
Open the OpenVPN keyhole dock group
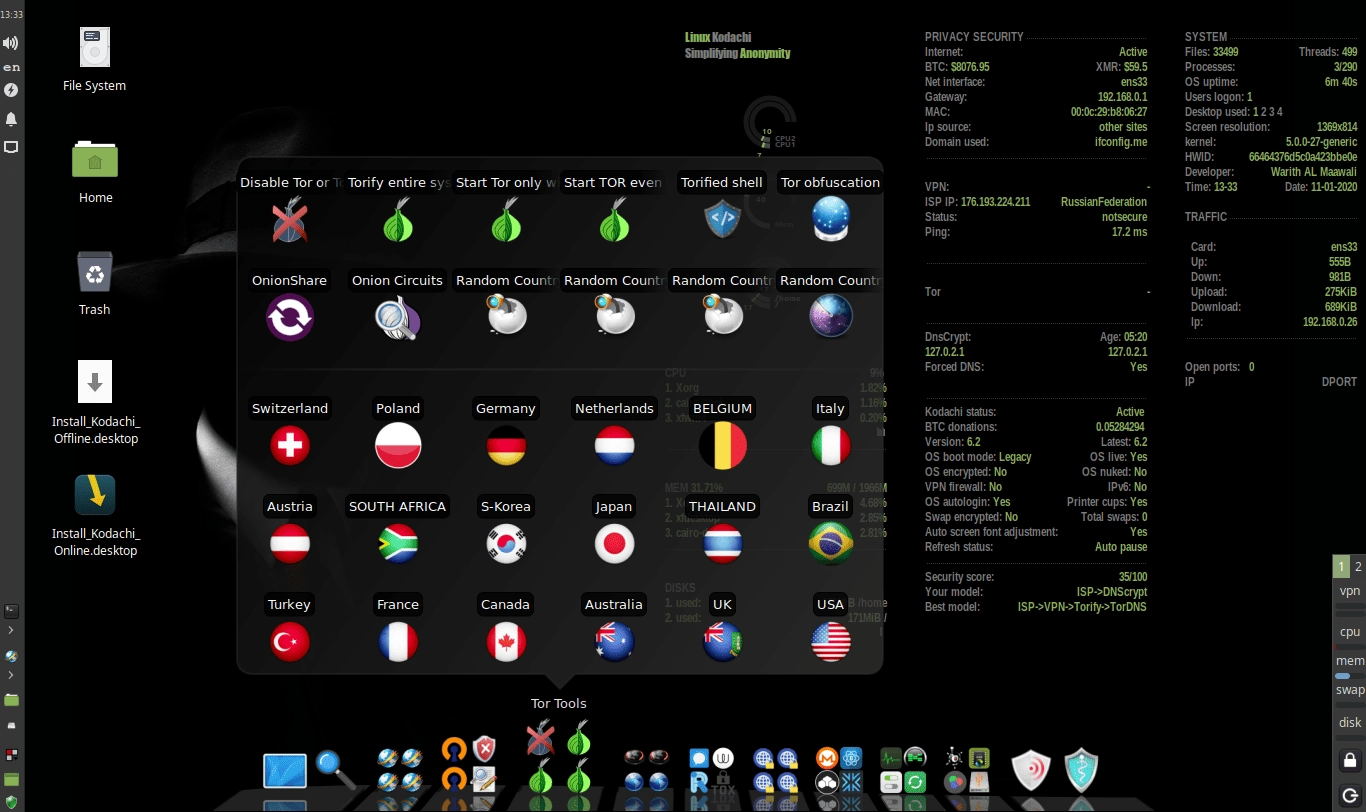pos(469,765)
